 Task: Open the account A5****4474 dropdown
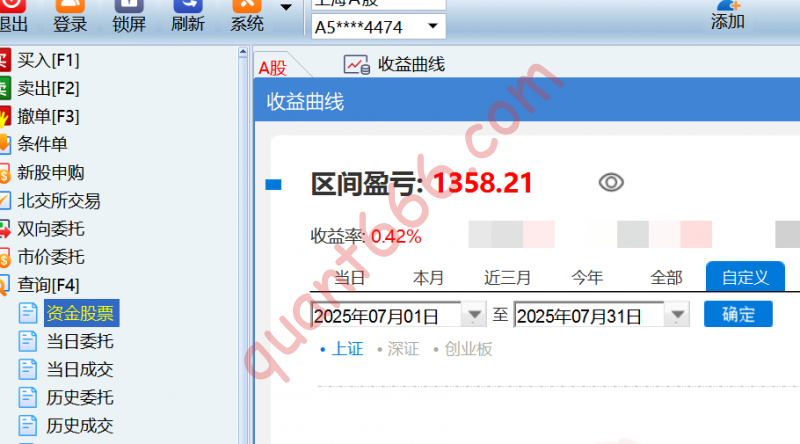(x=432, y=27)
